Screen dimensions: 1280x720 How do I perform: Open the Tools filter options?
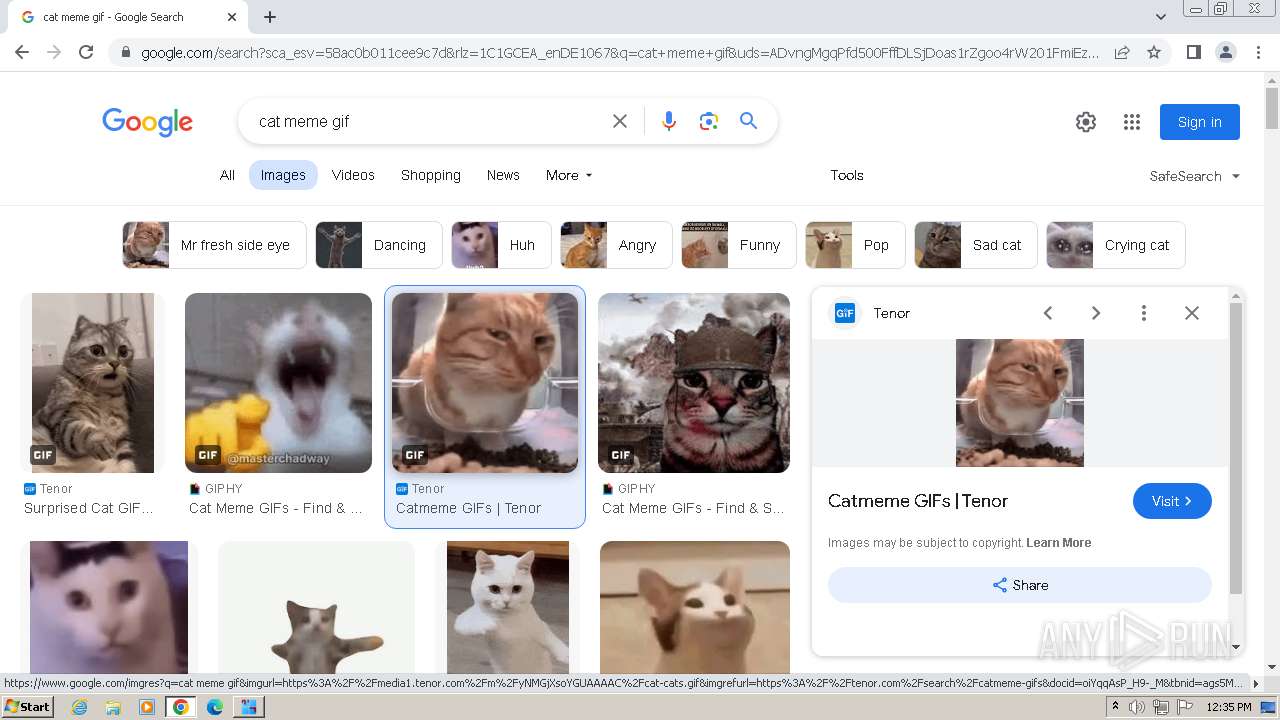847,175
